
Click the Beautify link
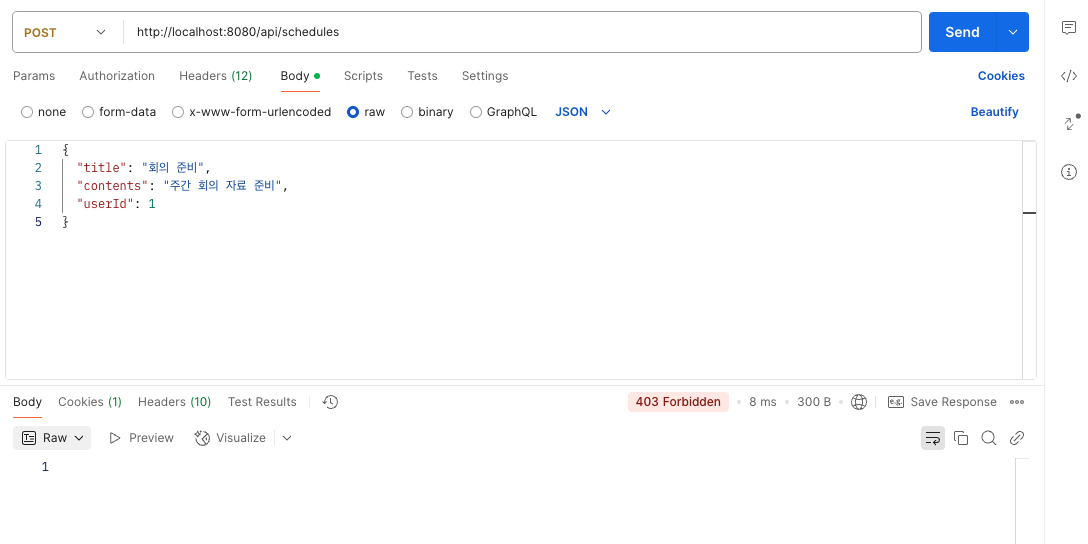(994, 112)
